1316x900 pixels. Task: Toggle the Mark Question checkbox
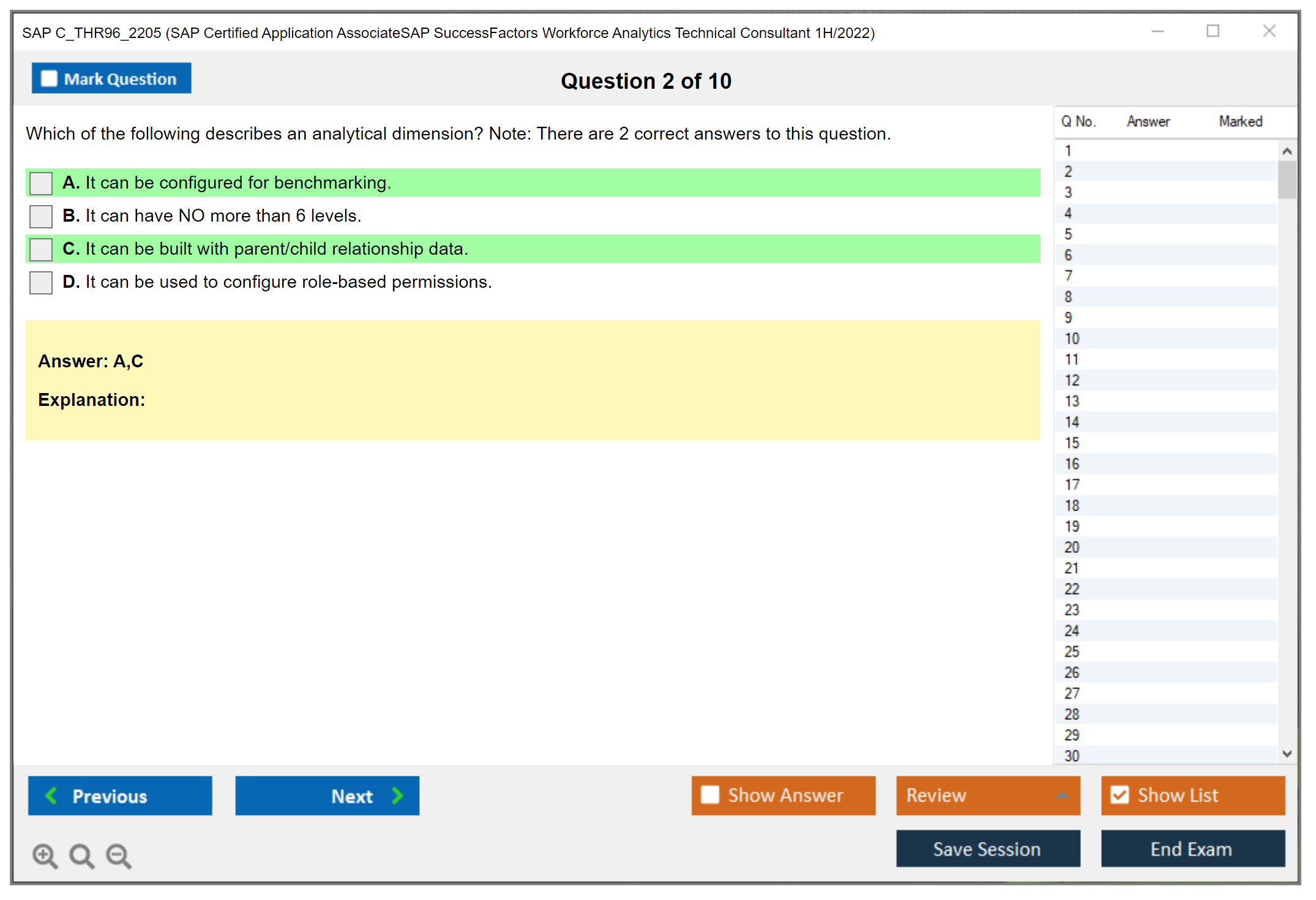click(x=49, y=78)
